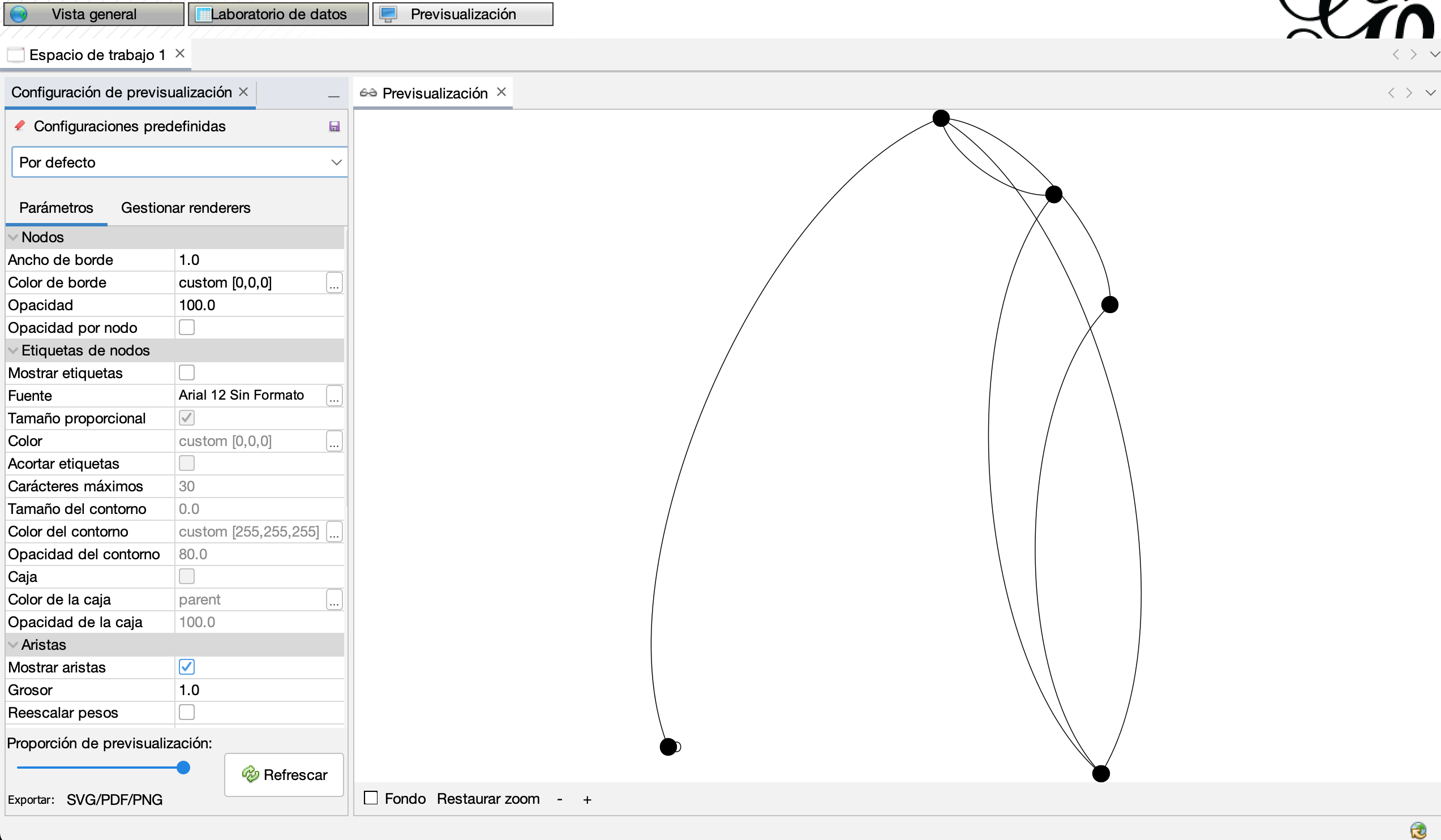Click the globe icon on Vista general
1441x840 pixels.
[19, 14]
